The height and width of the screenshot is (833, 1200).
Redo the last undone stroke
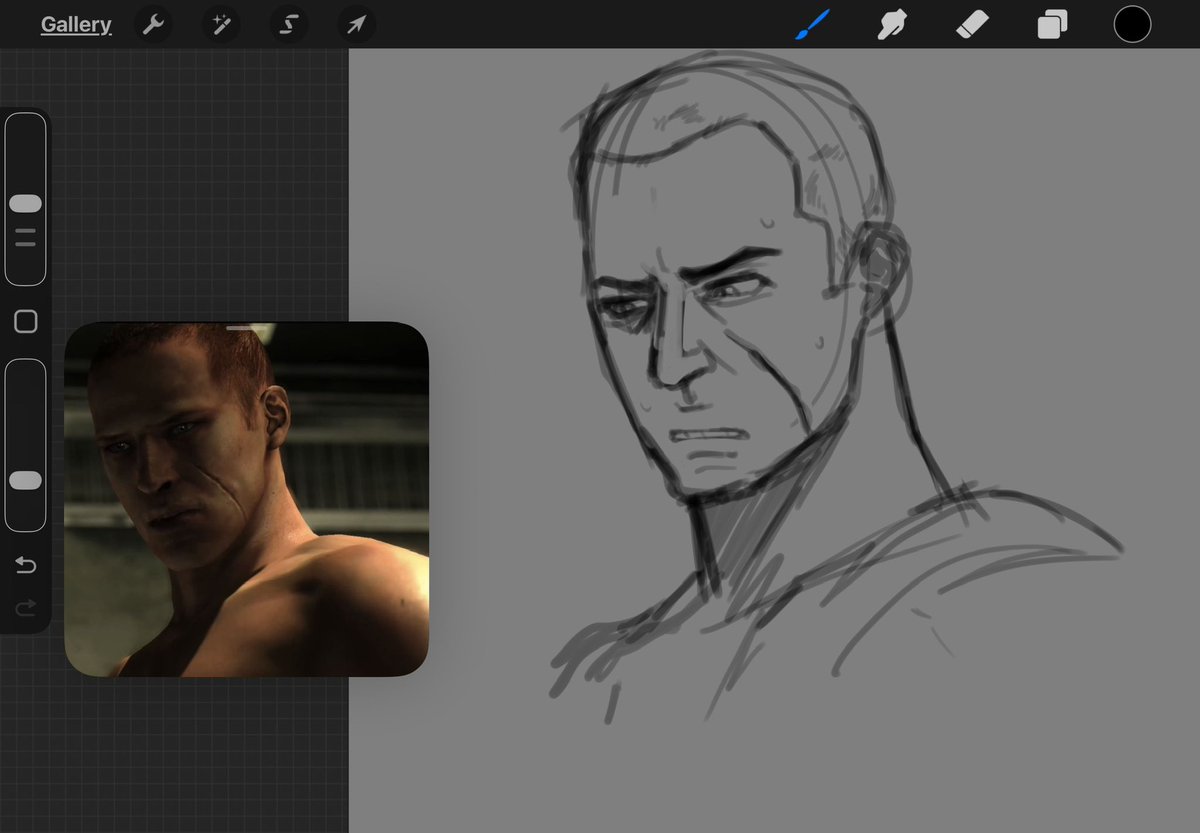click(x=26, y=607)
